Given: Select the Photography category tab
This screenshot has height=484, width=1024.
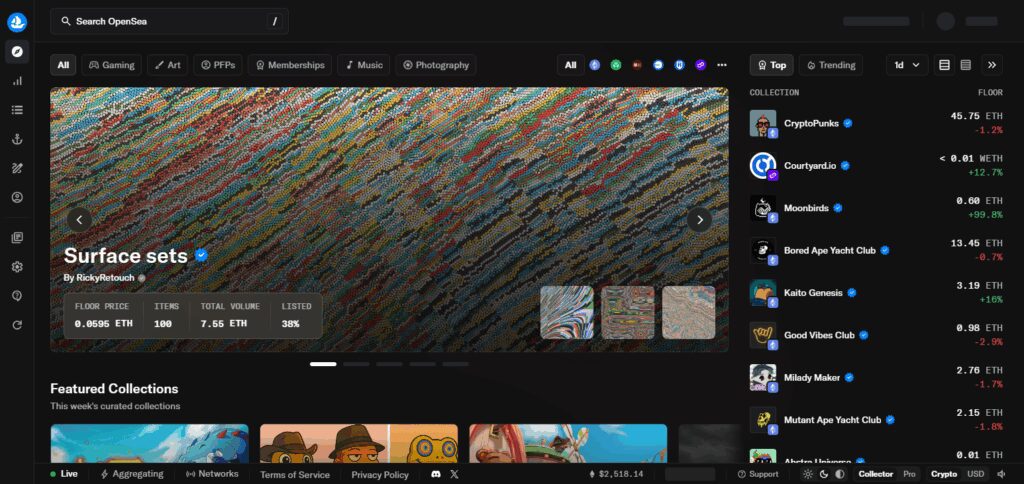Looking at the screenshot, I should (x=436, y=65).
